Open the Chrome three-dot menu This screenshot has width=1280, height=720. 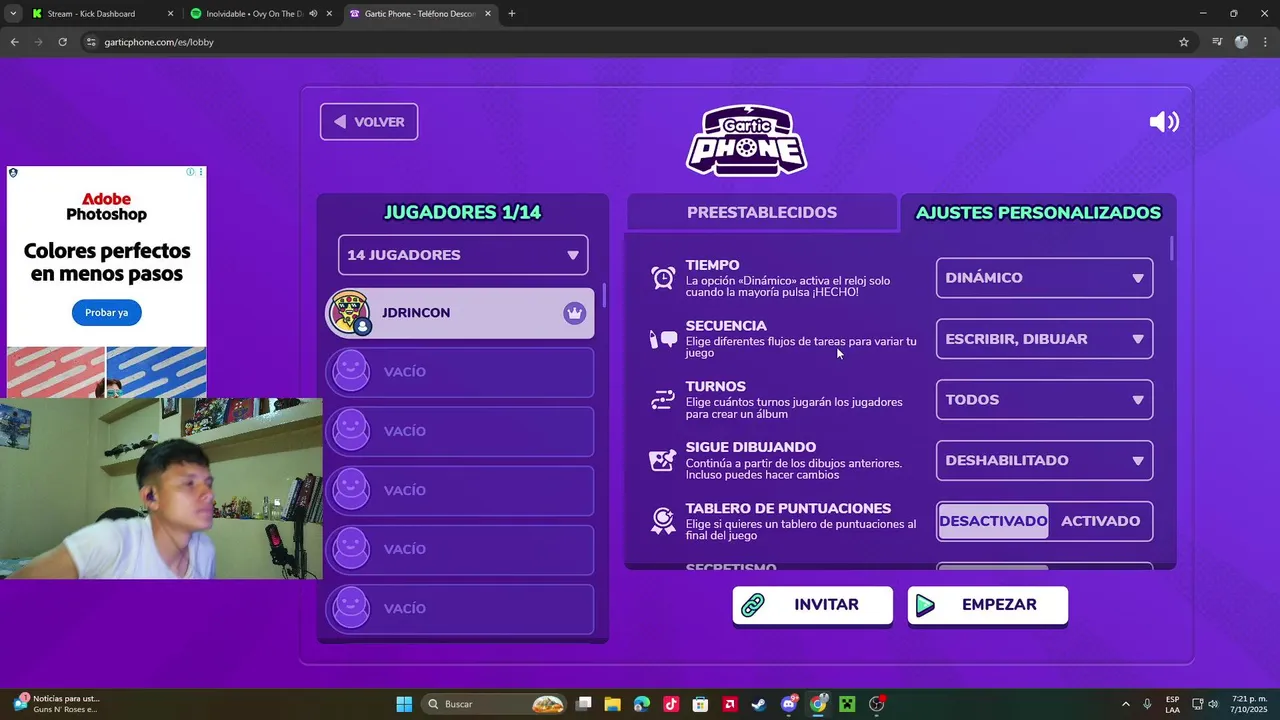coord(1265,42)
